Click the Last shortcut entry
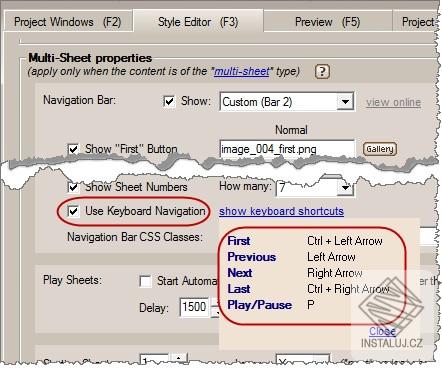The image size is (442, 370). (239, 289)
